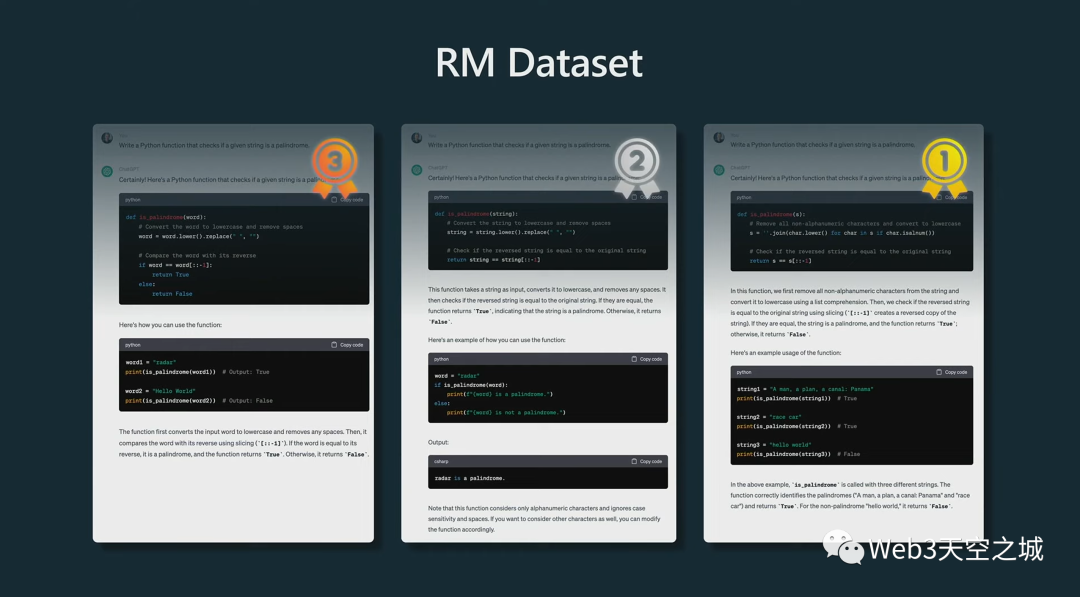
Task: Click code line "if word == word[::-1]:"
Action: coord(175,265)
